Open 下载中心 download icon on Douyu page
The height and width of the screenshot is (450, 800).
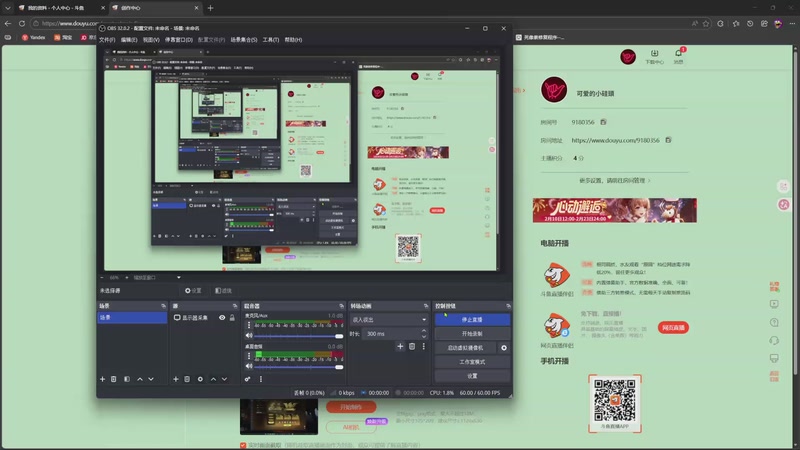pyautogui.click(x=654, y=56)
